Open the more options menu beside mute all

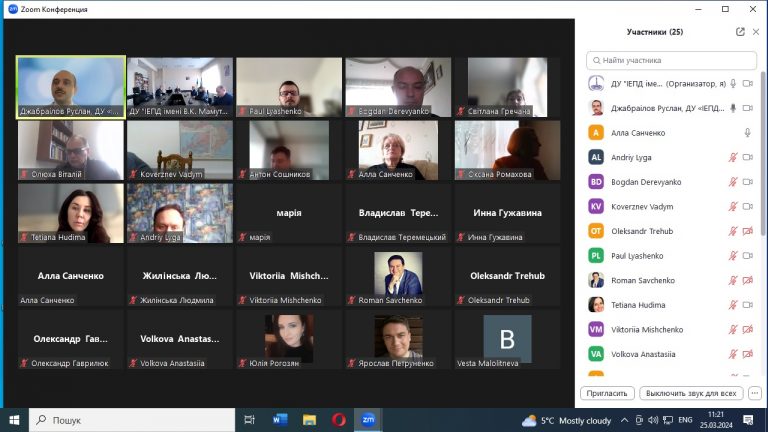point(755,393)
